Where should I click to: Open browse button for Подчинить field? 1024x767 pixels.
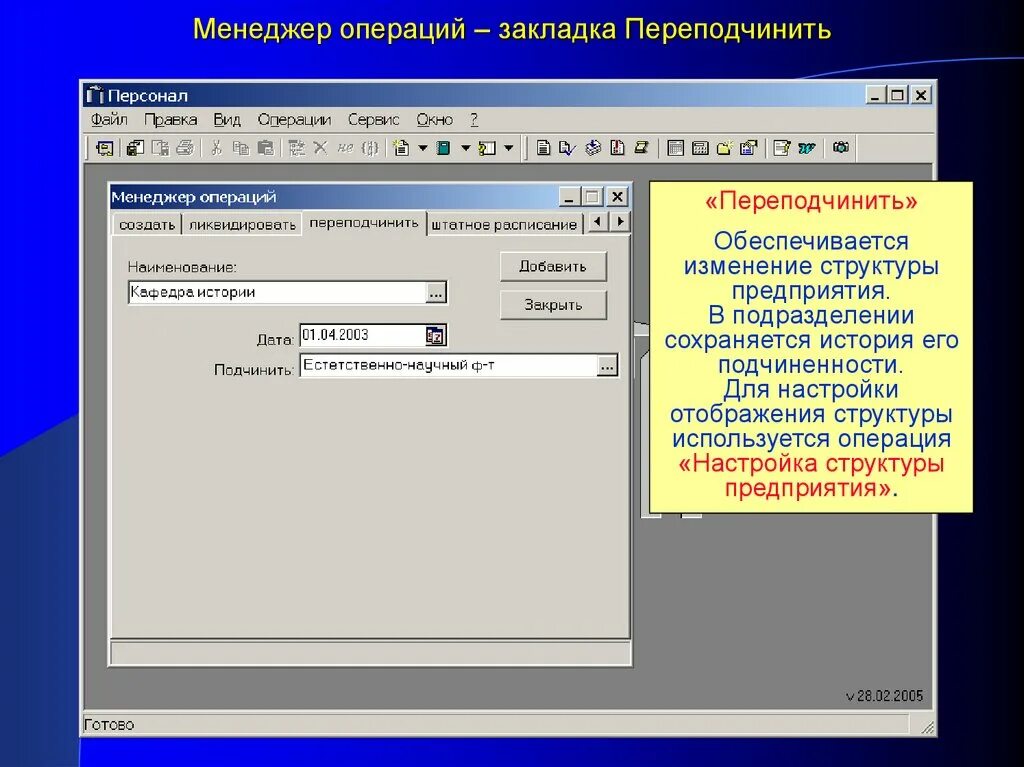tap(607, 367)
